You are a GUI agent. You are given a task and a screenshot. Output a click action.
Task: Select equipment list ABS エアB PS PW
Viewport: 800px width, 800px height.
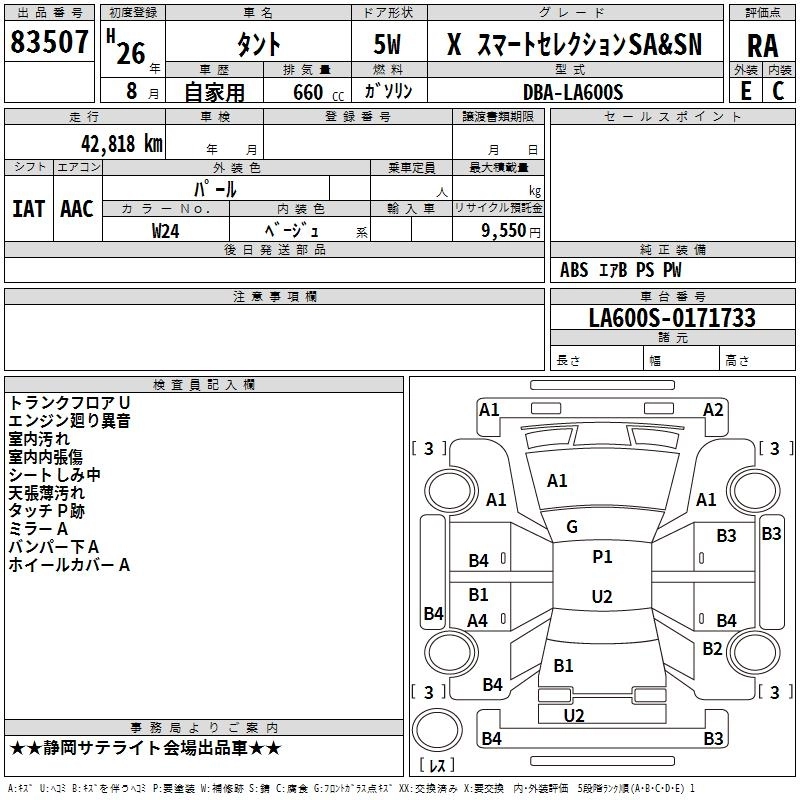coord(620,270)
